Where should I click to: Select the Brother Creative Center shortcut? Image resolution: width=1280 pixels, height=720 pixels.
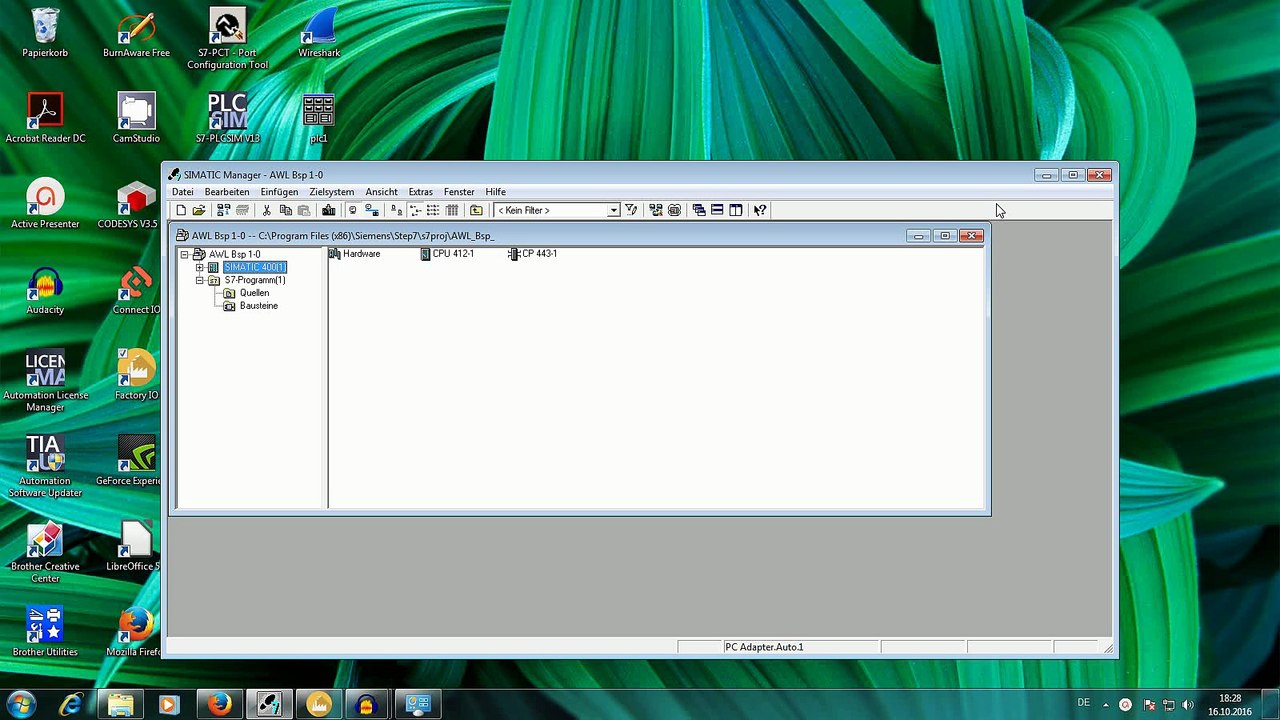(45, 553)
